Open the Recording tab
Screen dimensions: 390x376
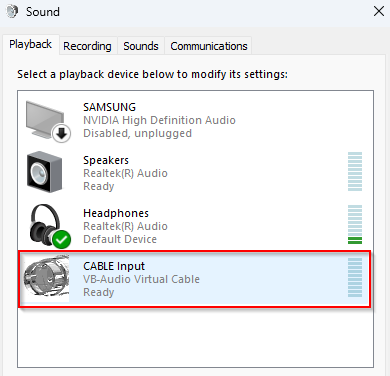coord(87,46)
